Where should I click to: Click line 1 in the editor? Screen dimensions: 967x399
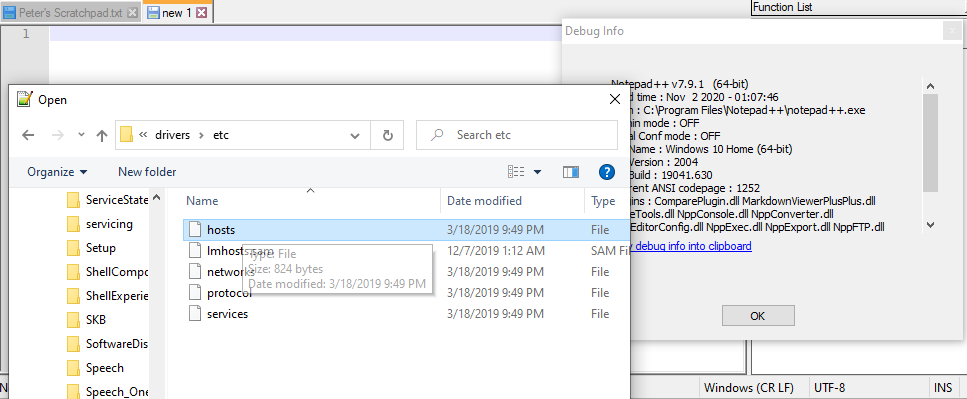pos(305,33)
